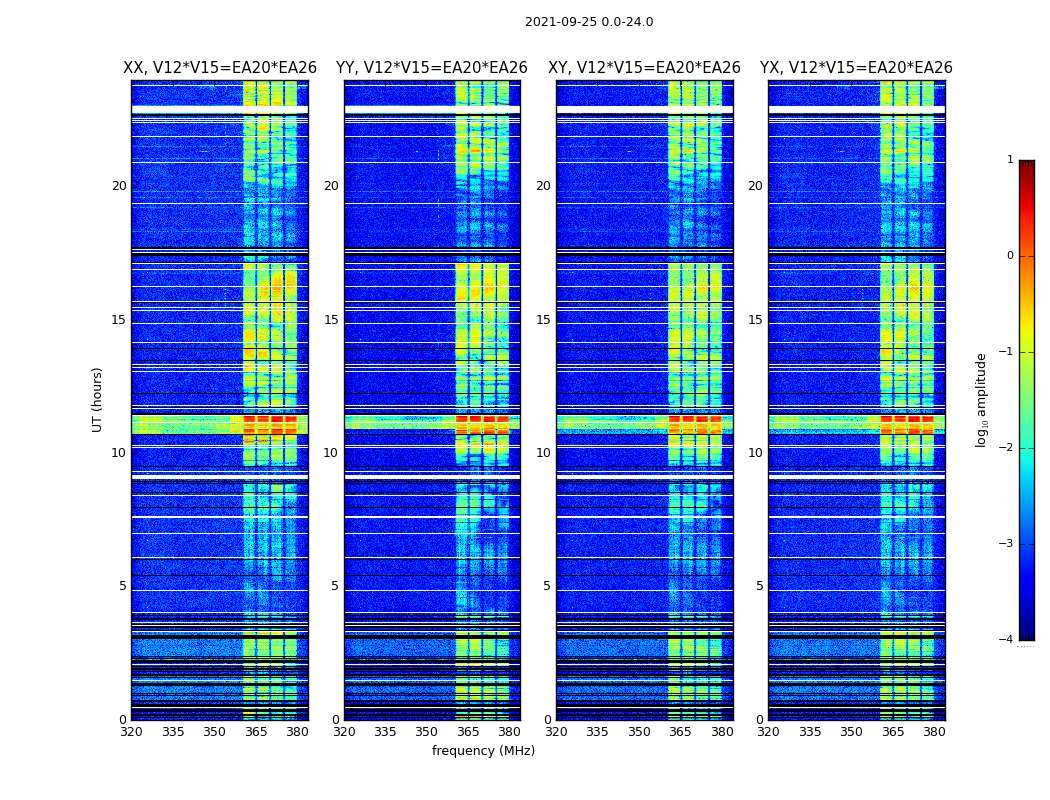The height and width of the screenshot is (800, 1050).
Task: Click the date title 2021-09-25 0.0-24.0
Action: coord(589,21)
